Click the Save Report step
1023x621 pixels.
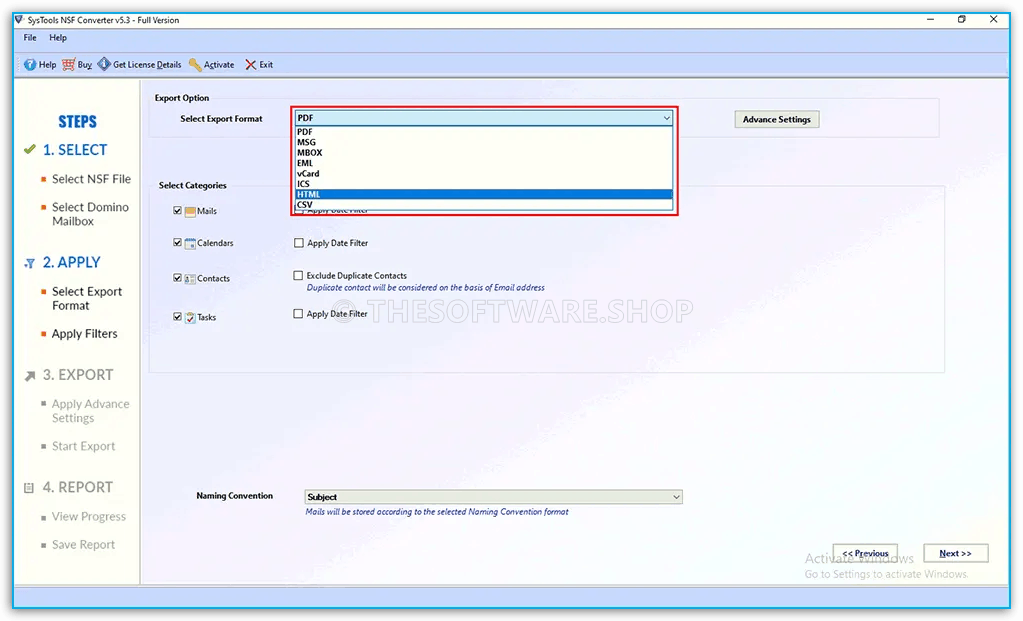click(x=84, y=545)
